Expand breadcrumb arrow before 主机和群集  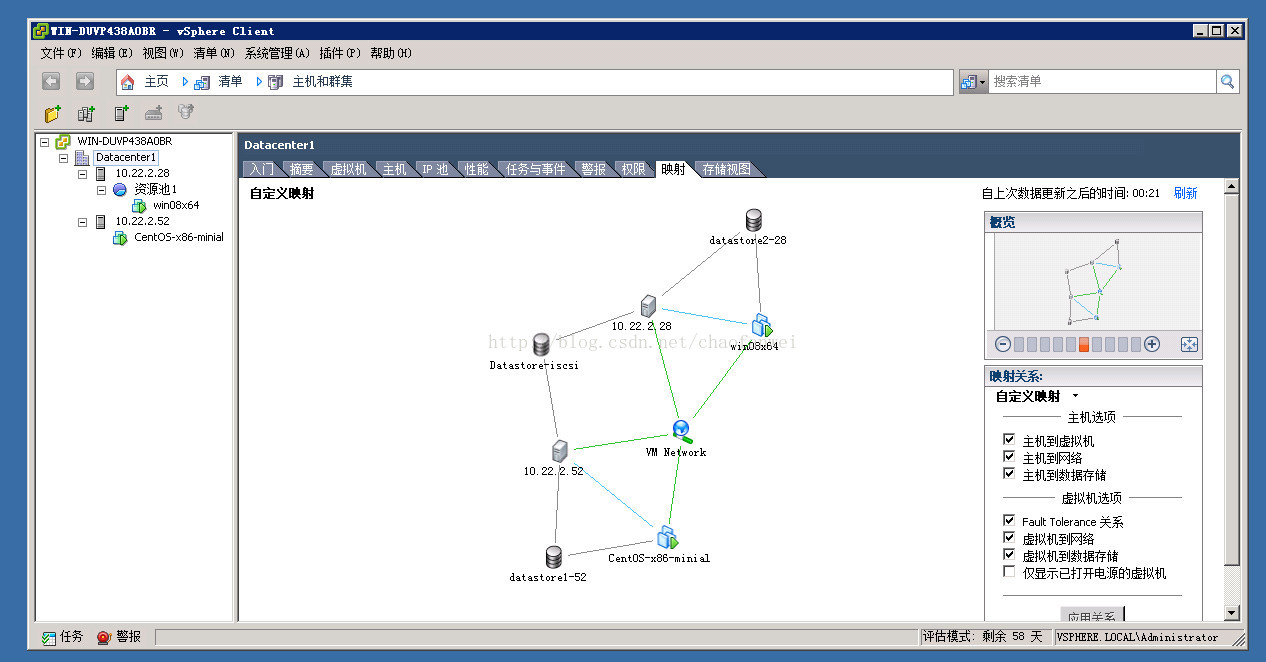(x=260, y=82)
